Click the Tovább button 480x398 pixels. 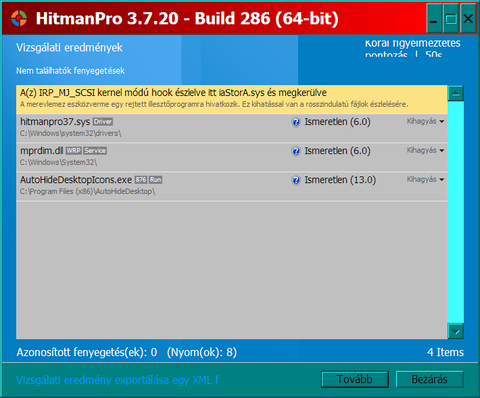355,379
